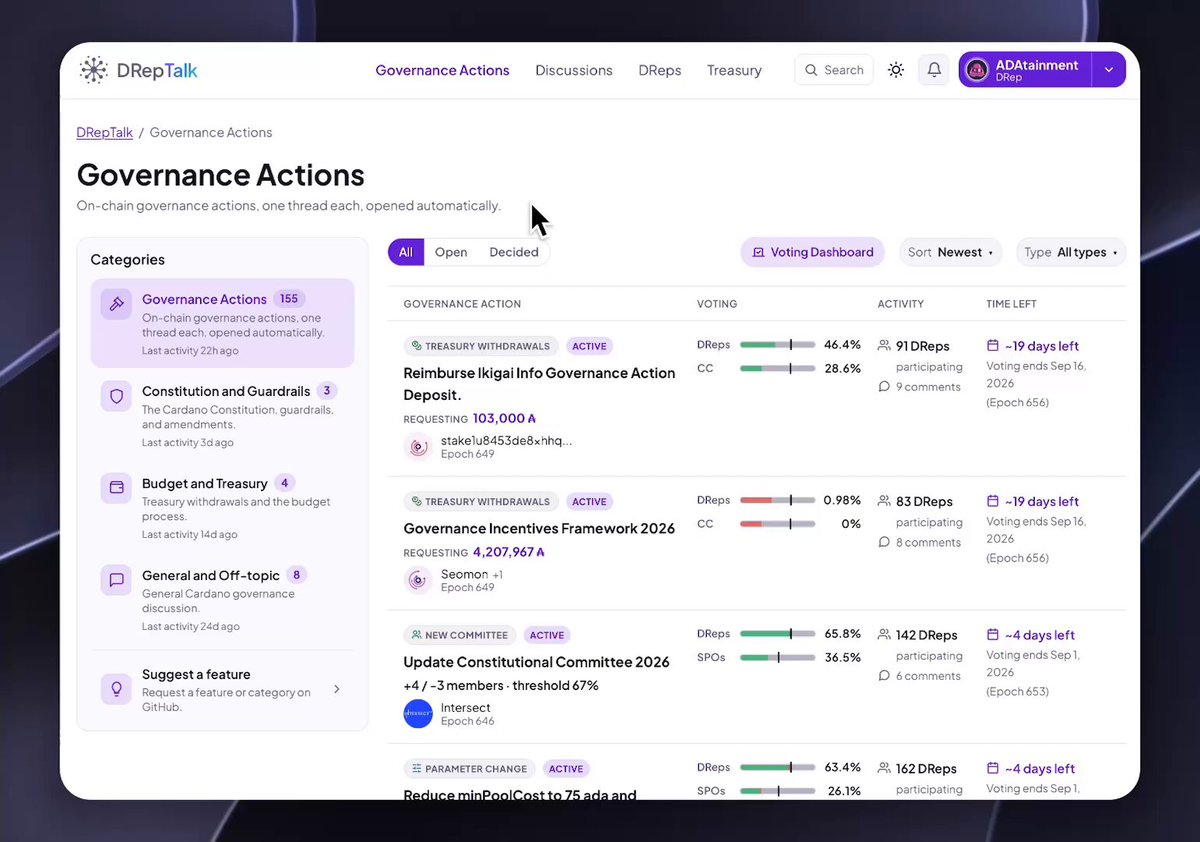
Task: Go to the DReps nav item
Action: [x=660, y=70]
